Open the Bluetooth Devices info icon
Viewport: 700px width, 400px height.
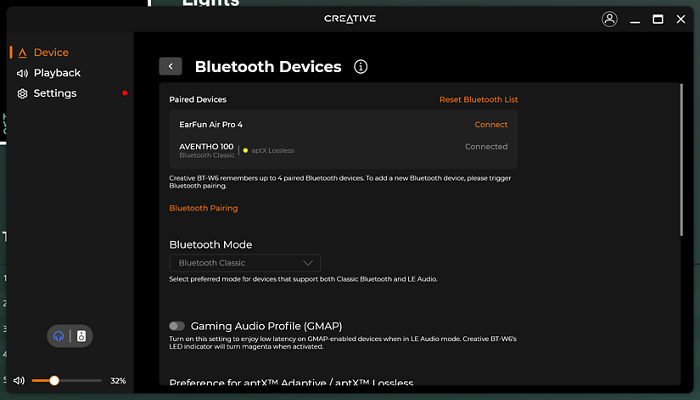click(361, 67)
